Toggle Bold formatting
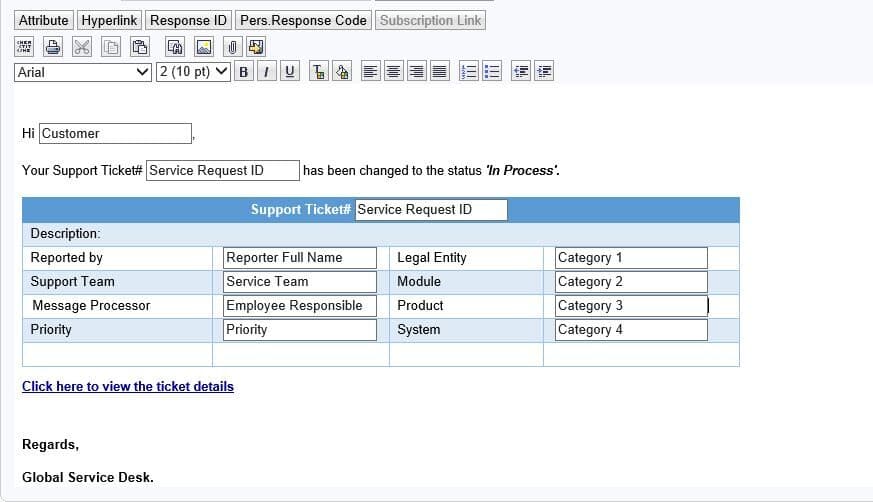This screenshot has height=502, width=873. (x=244, y=71)
